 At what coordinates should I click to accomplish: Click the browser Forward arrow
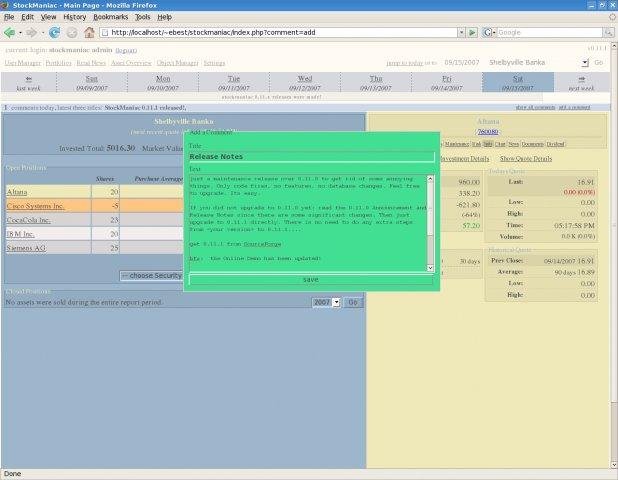tap(32, 33)
